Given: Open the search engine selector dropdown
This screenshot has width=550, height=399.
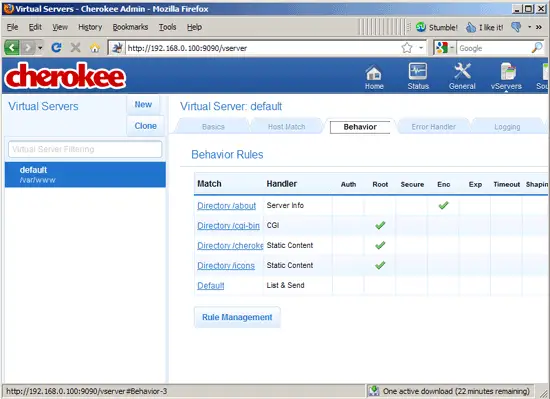Looking at the screenshot, I should pyautogui.click(x=452, y=48).
